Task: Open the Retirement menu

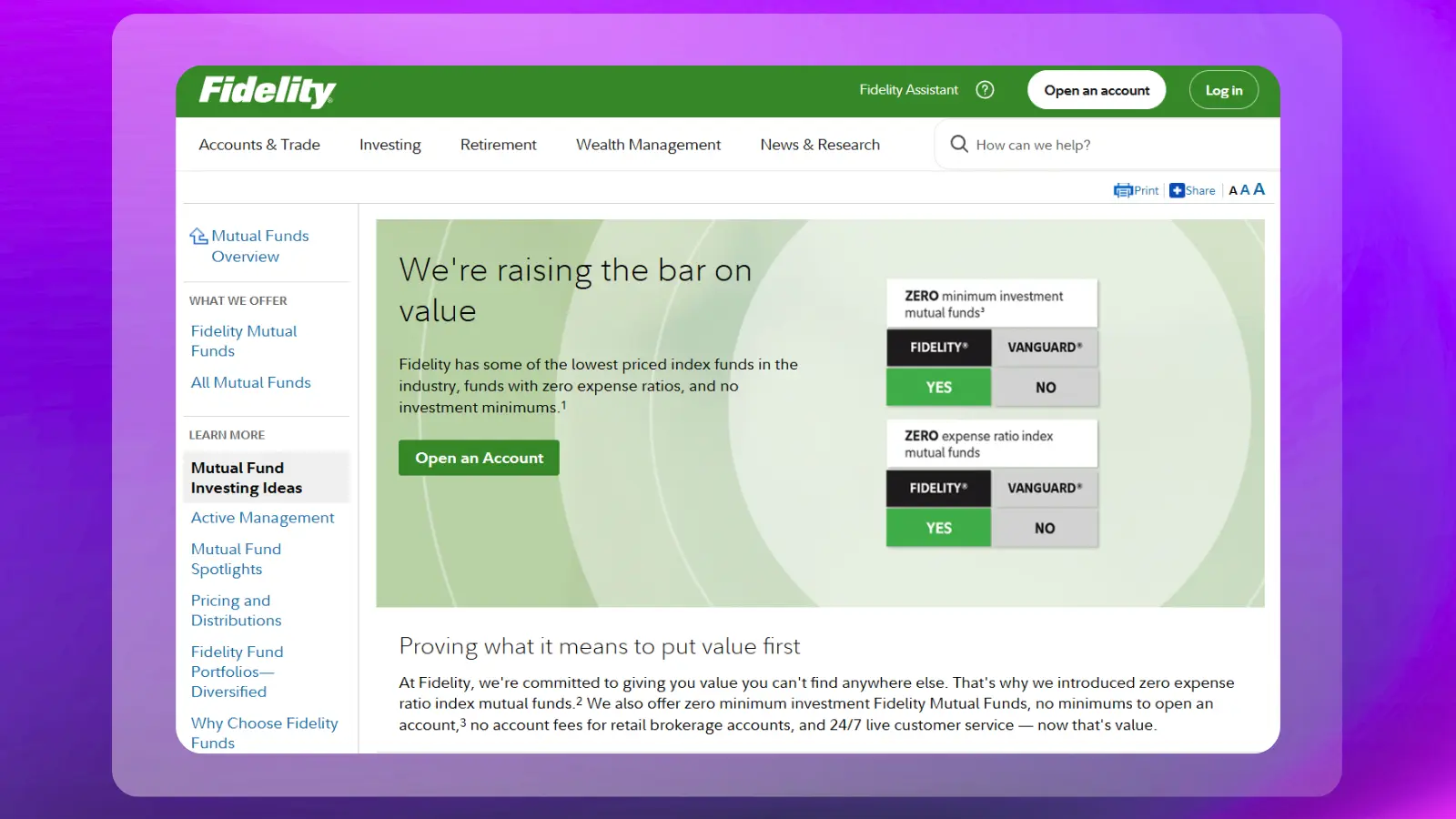Action: coord(498,145)
